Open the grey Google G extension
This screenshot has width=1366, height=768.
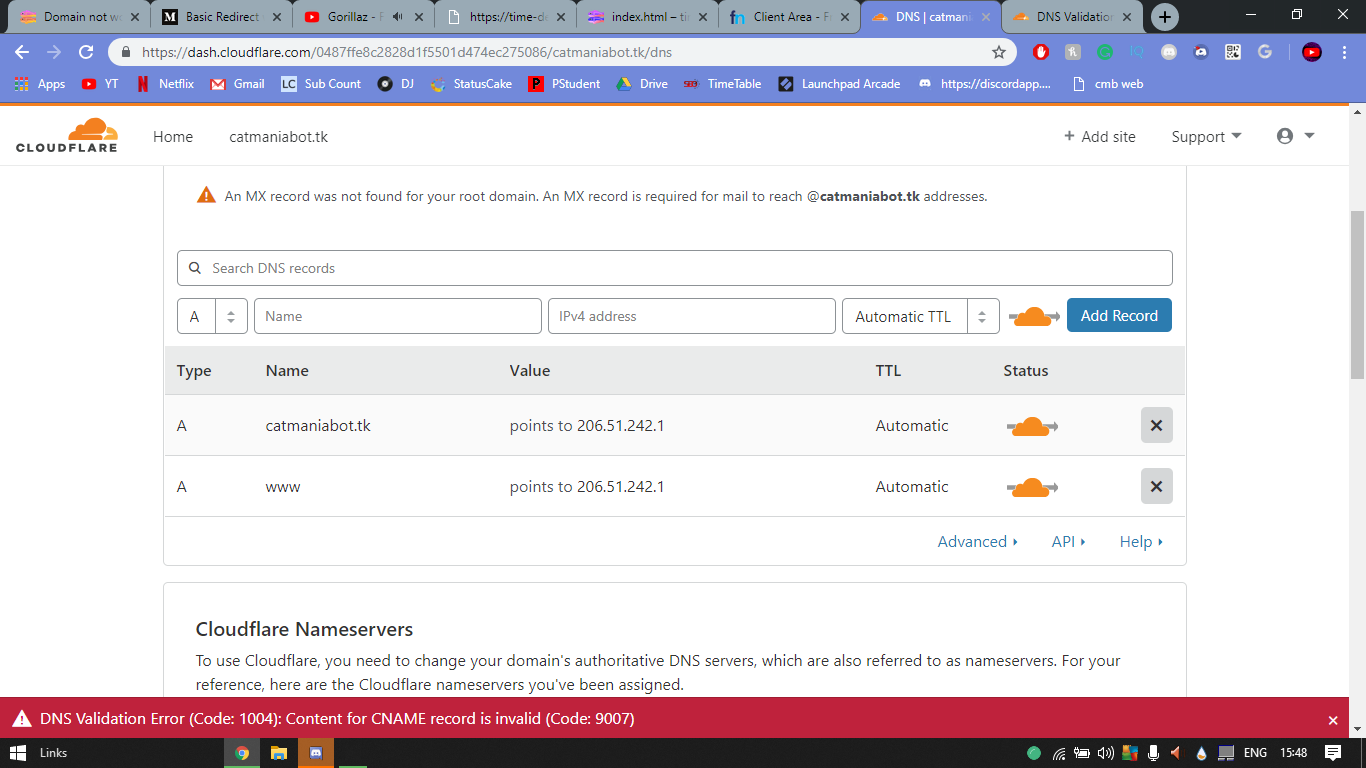pyautogui.click(x=1265, y=52)
